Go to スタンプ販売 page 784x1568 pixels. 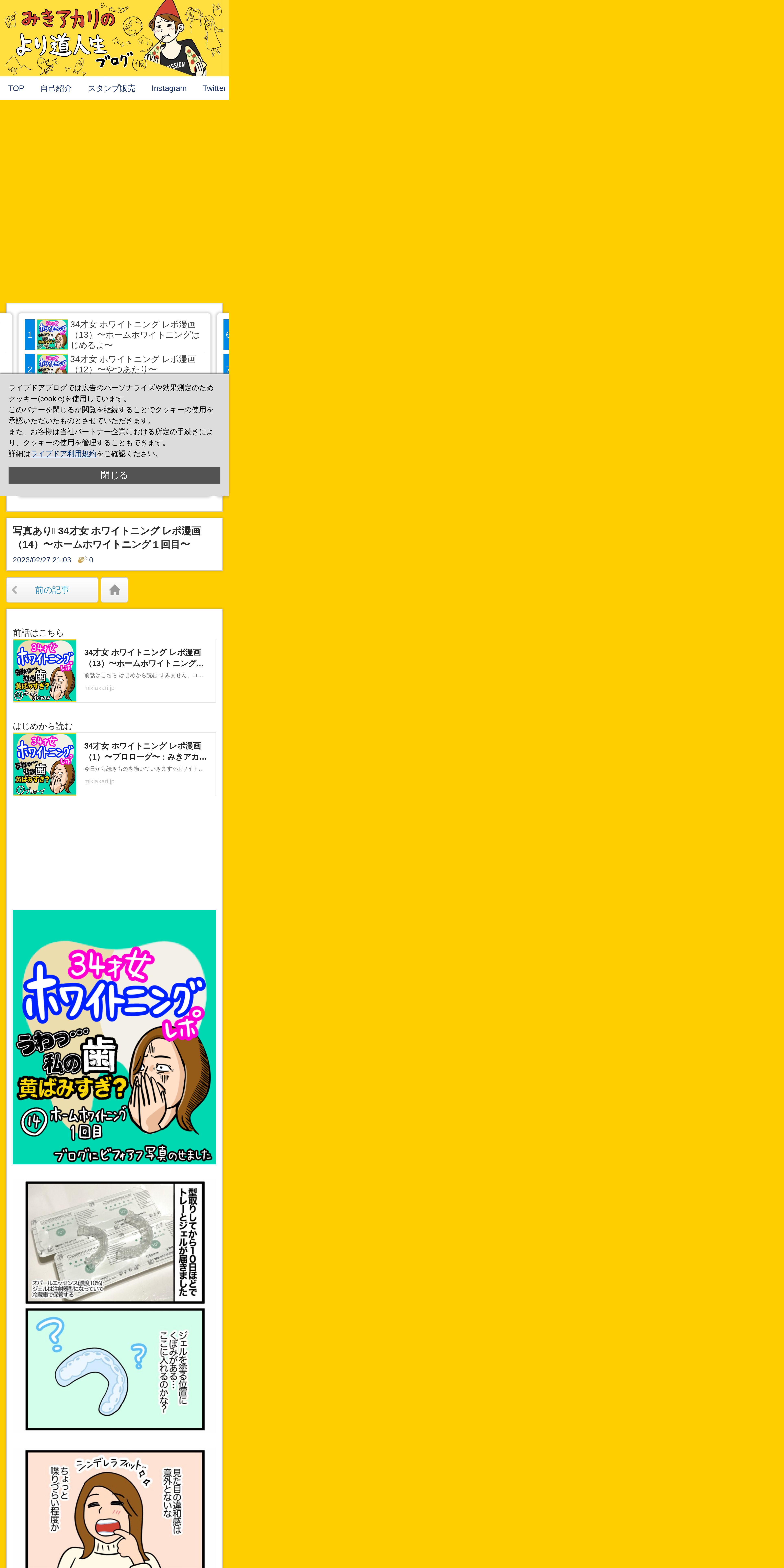point(111,88)
